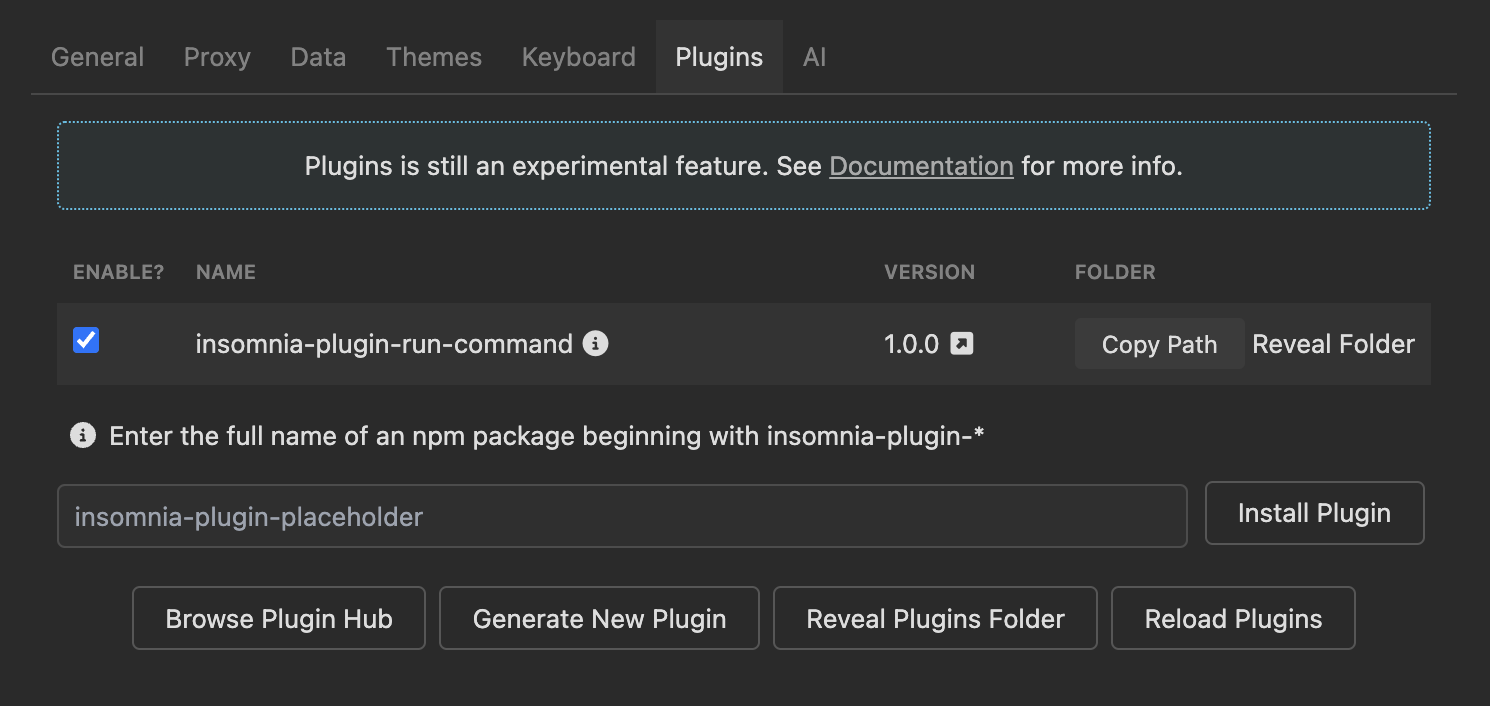1490x706 pixels.
Task: Select the Themes tab
Action: 434,57
